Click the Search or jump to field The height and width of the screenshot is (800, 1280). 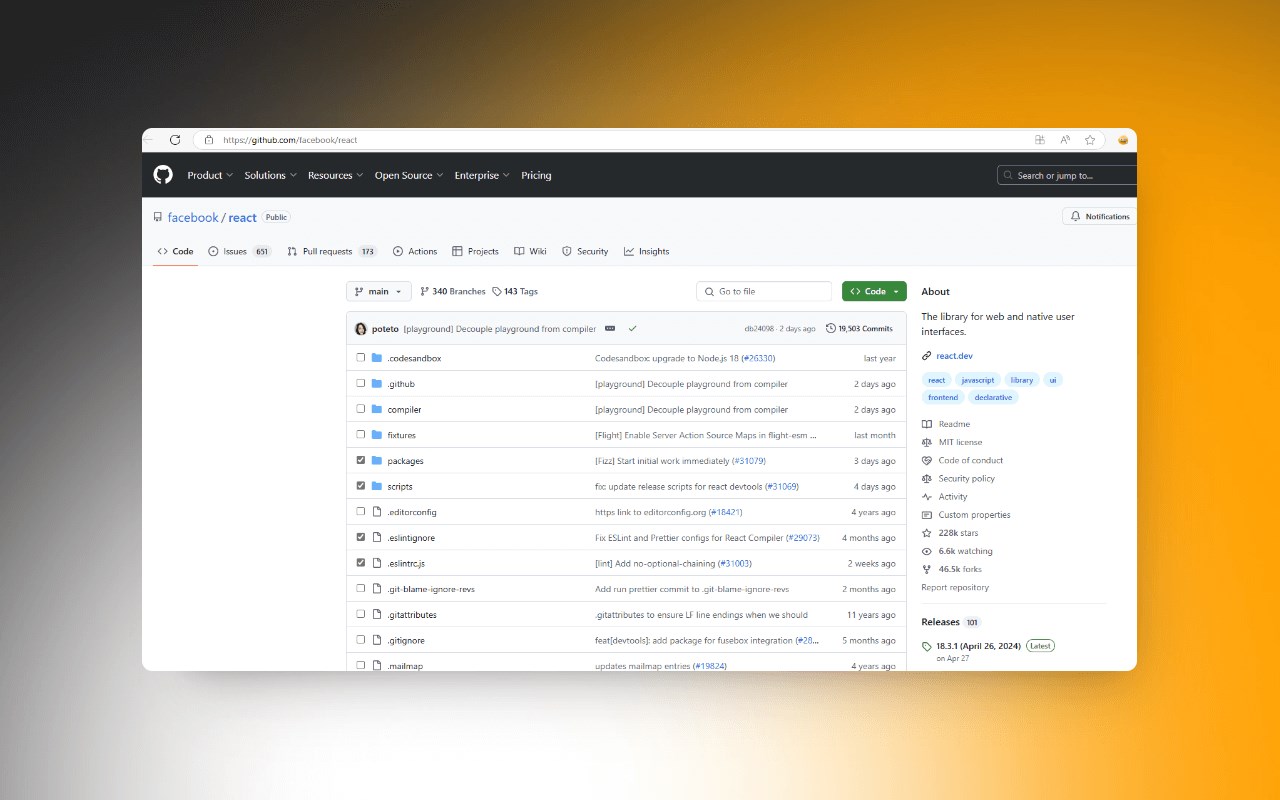(x=1067, y=175)
